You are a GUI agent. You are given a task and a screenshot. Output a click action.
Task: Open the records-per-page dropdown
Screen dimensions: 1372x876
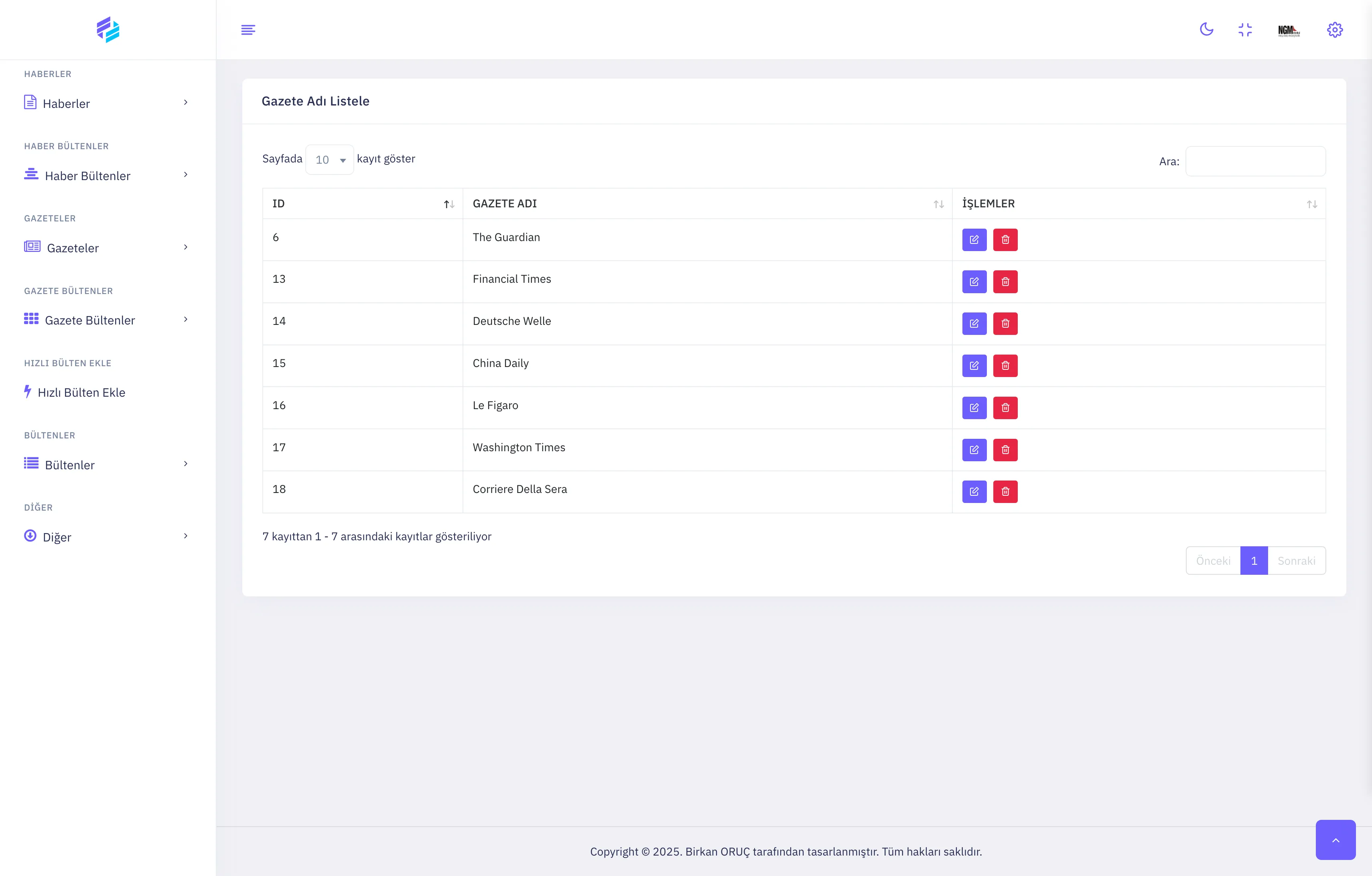tap(329, 160)
